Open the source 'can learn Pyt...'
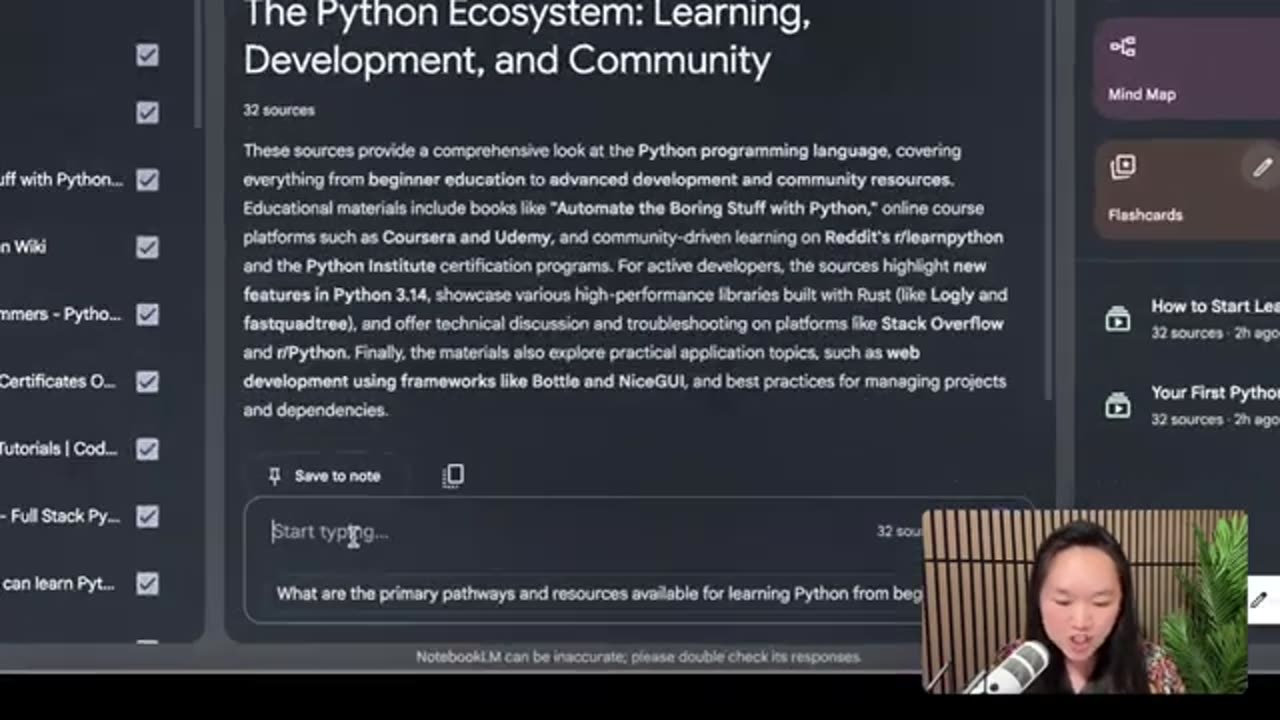The height and width of the screenshot is (720, 1280). pyautogui.click(x=58, y=583)
